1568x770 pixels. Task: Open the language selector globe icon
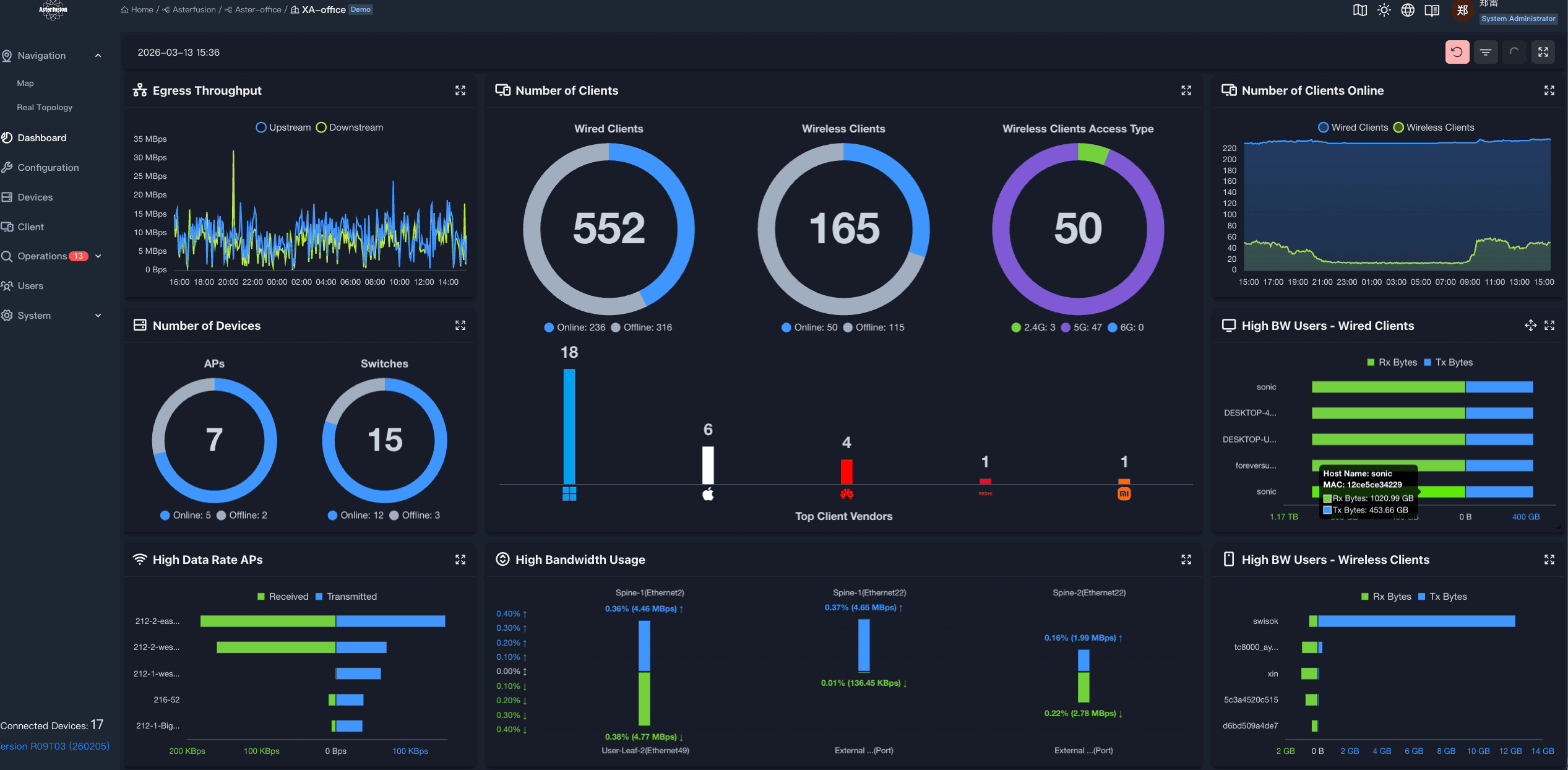tap(1408, 9)
